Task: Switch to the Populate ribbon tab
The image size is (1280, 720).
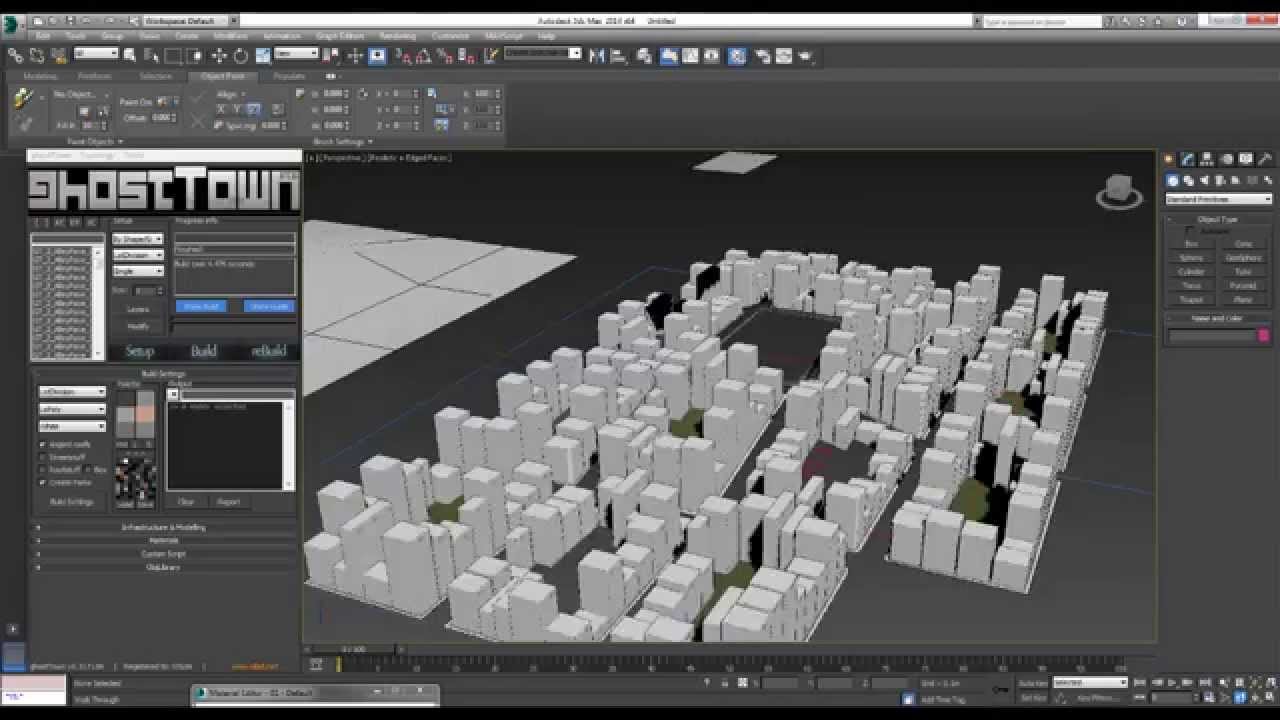Action: [289, 76]
